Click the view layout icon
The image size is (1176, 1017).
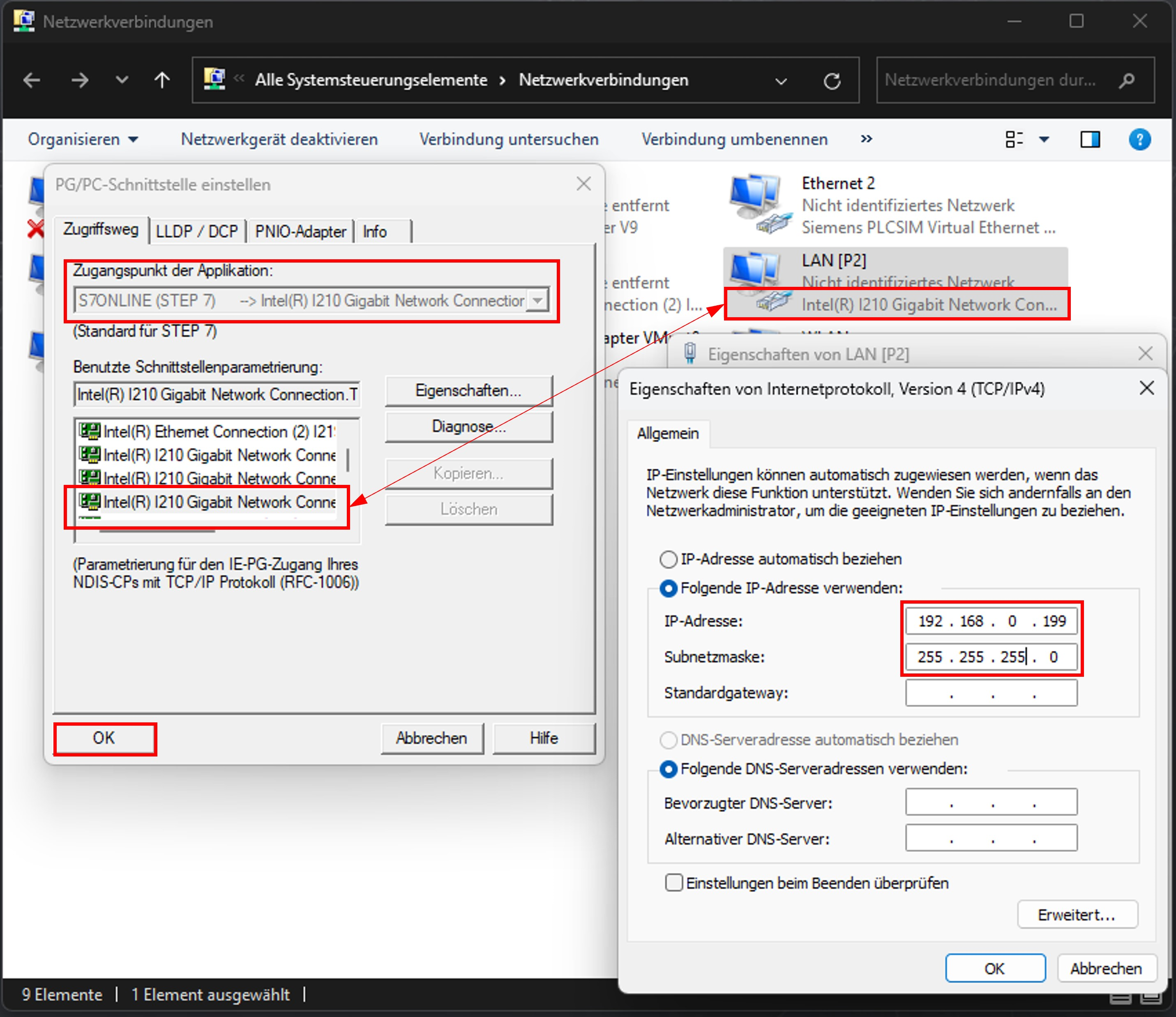point(1014,140)
